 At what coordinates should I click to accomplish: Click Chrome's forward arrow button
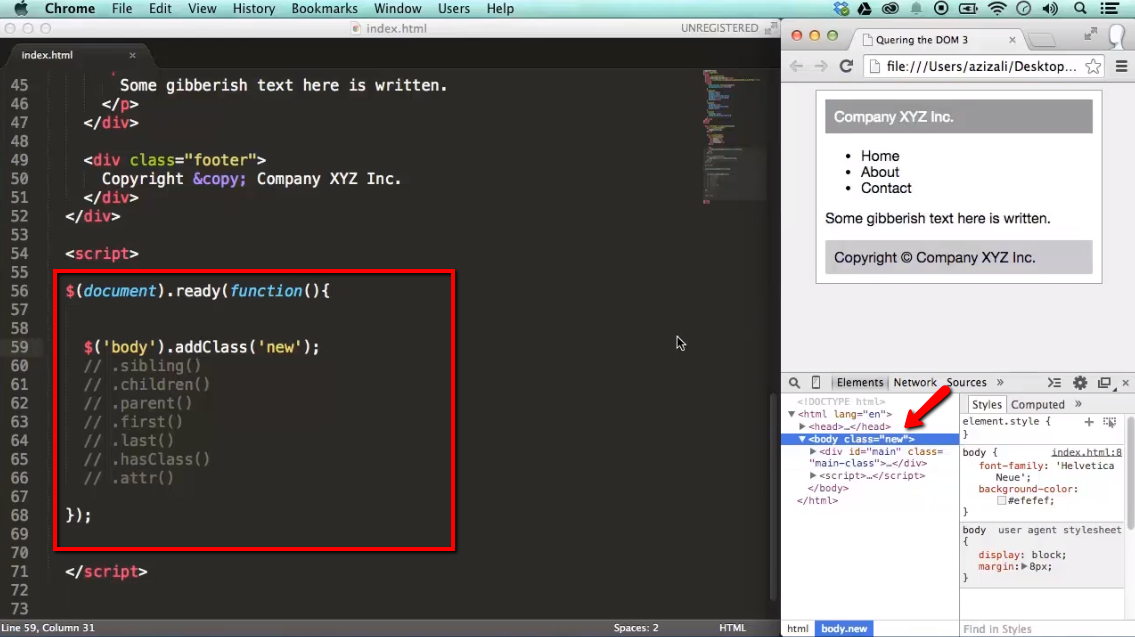click(821, 67)
